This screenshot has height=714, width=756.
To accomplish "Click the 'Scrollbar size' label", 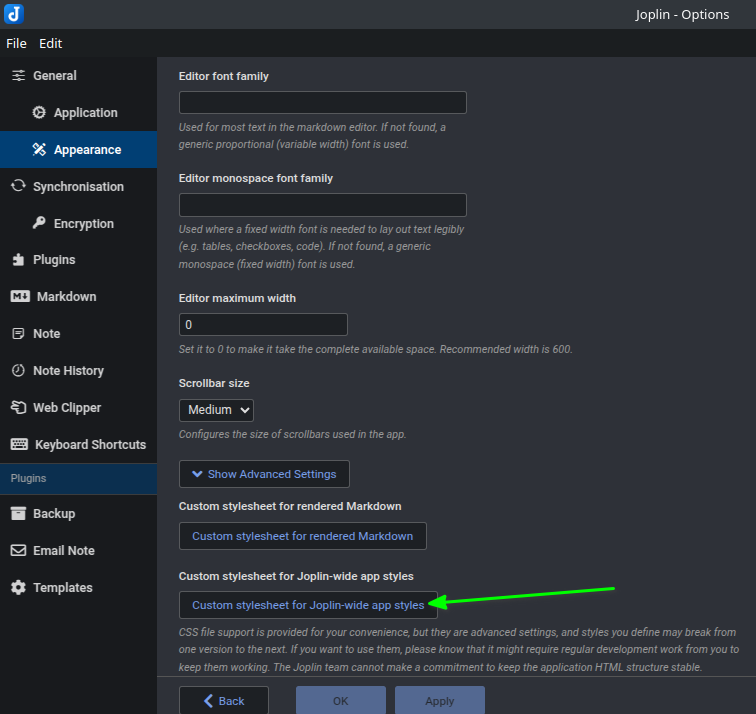I will pos(214,383).
